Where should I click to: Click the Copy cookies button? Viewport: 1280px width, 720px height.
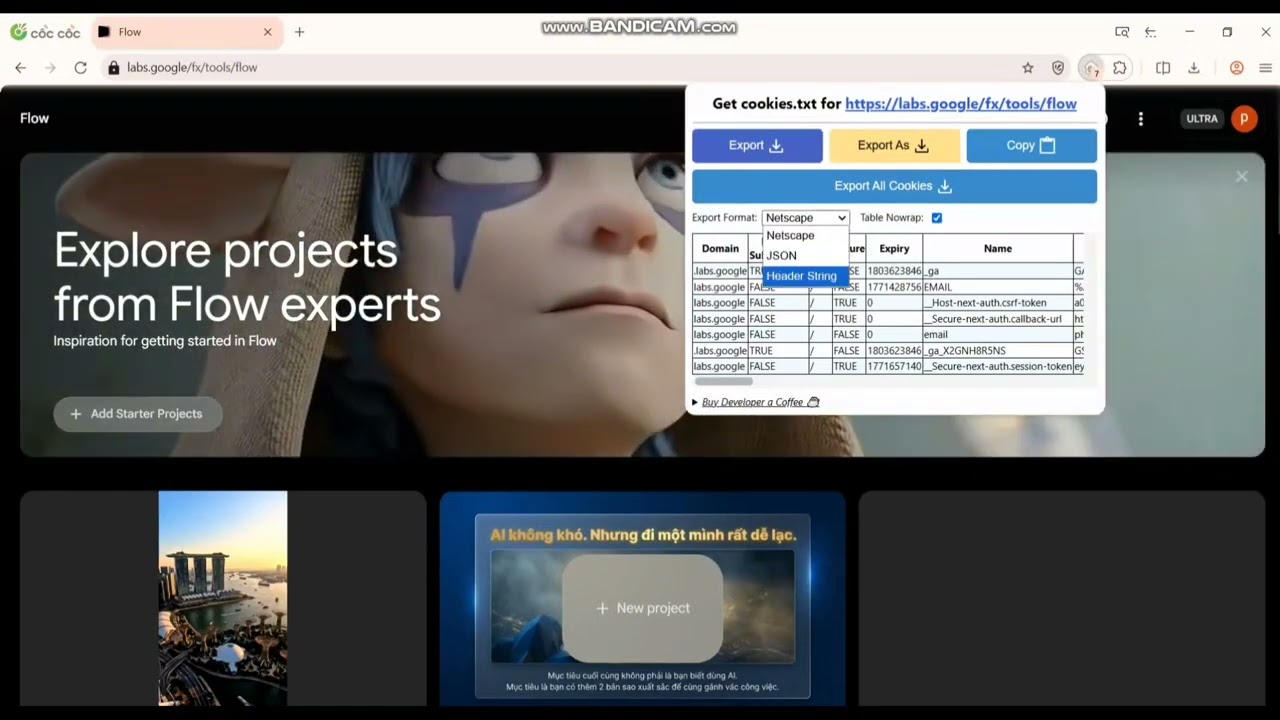1031,146
